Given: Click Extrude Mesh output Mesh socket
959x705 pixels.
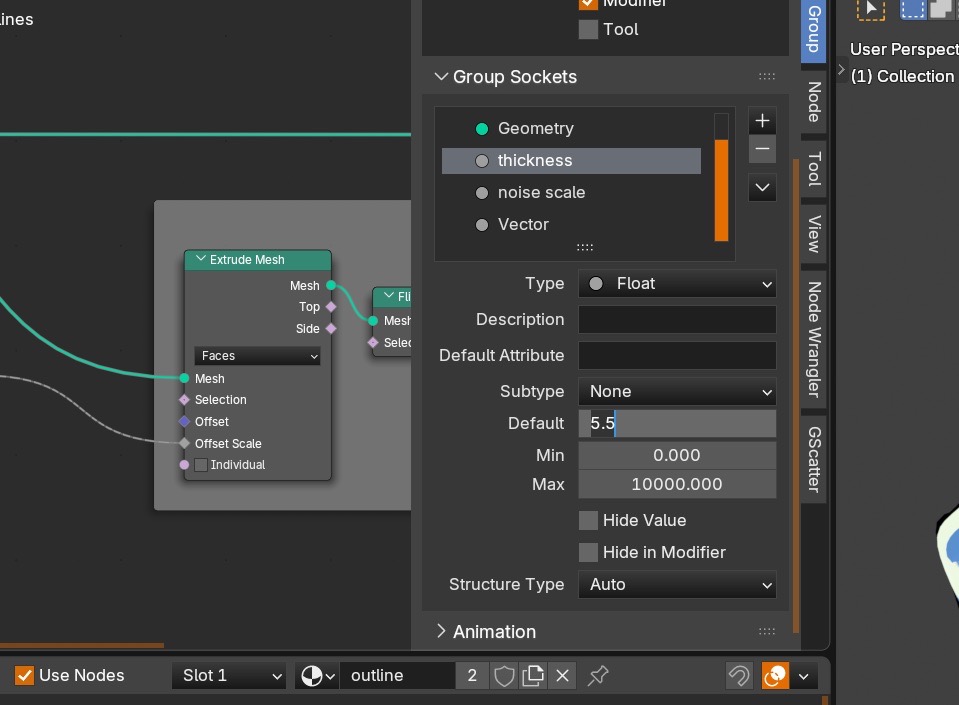Looking at the screenshot, I should [331, 285].
